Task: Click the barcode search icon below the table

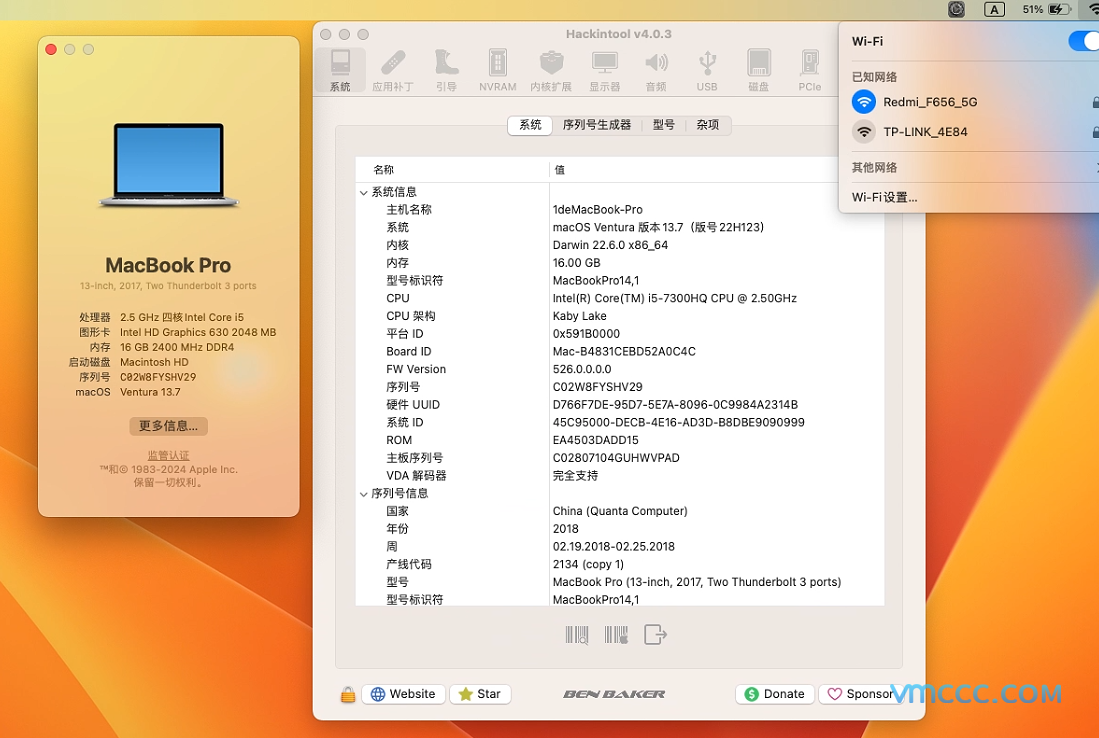Action: pos(577,635)
